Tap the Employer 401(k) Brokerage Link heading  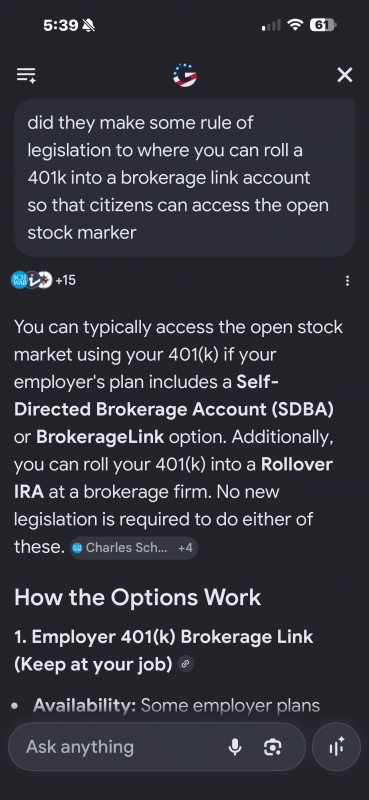click(163, 651)
